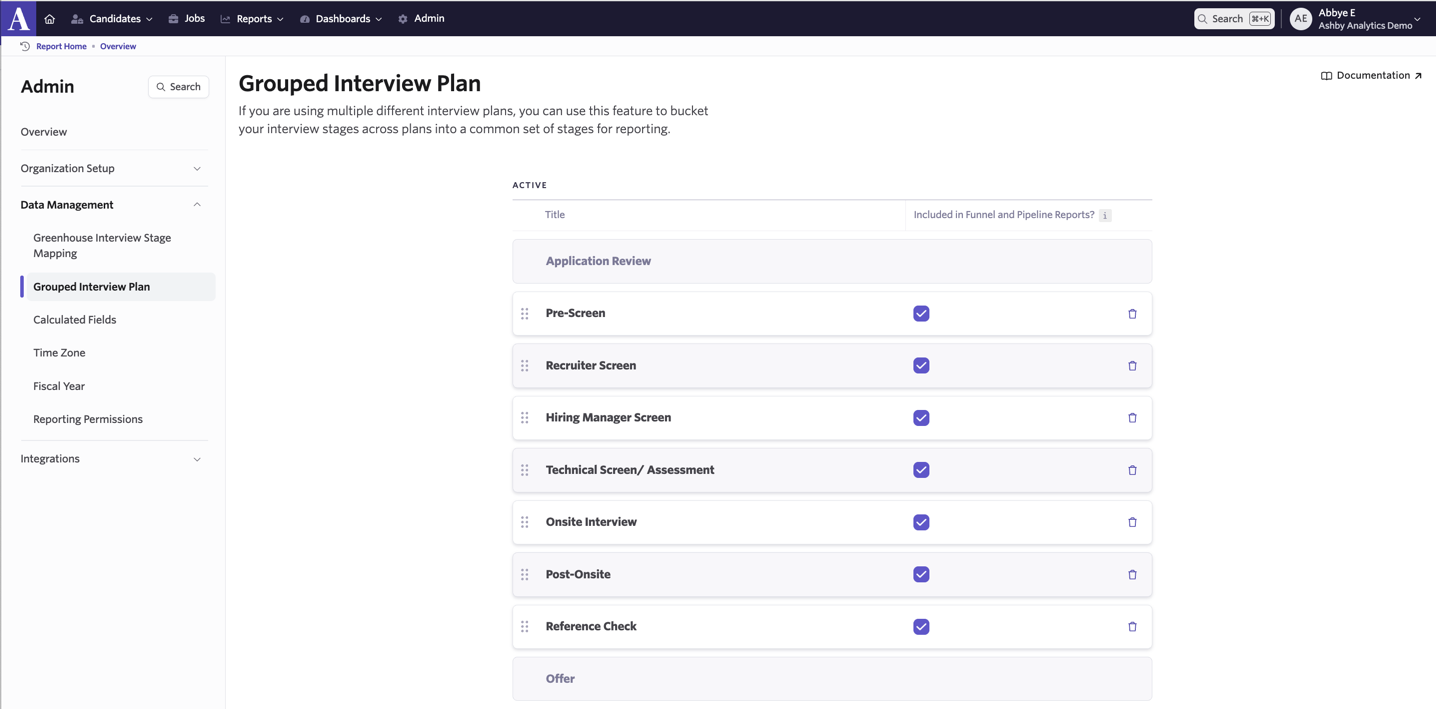Grab the Recruiter Screen drag handle
The width and height of the screenshot is (1436, 709).
(525, 366)
